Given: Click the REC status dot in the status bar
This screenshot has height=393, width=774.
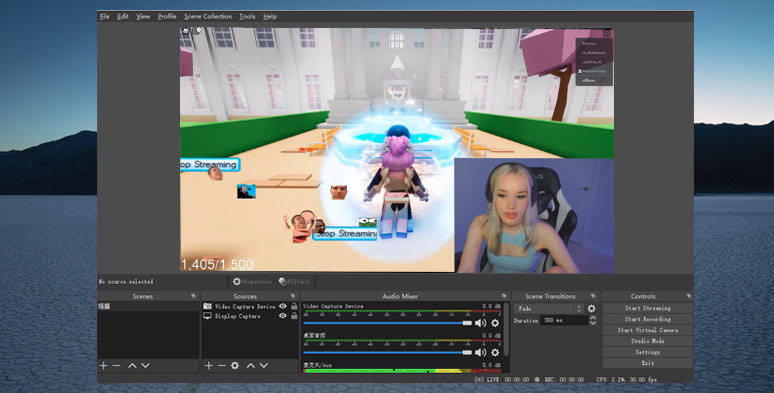Looking at the screenshot, I should point(537,380).
